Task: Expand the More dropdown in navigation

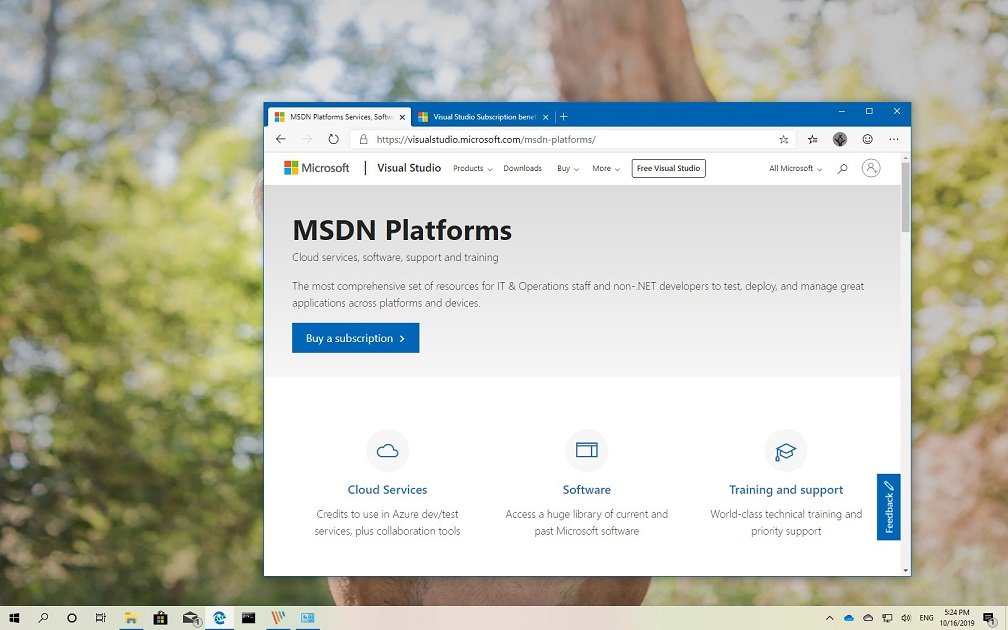Action: [605, 169]
